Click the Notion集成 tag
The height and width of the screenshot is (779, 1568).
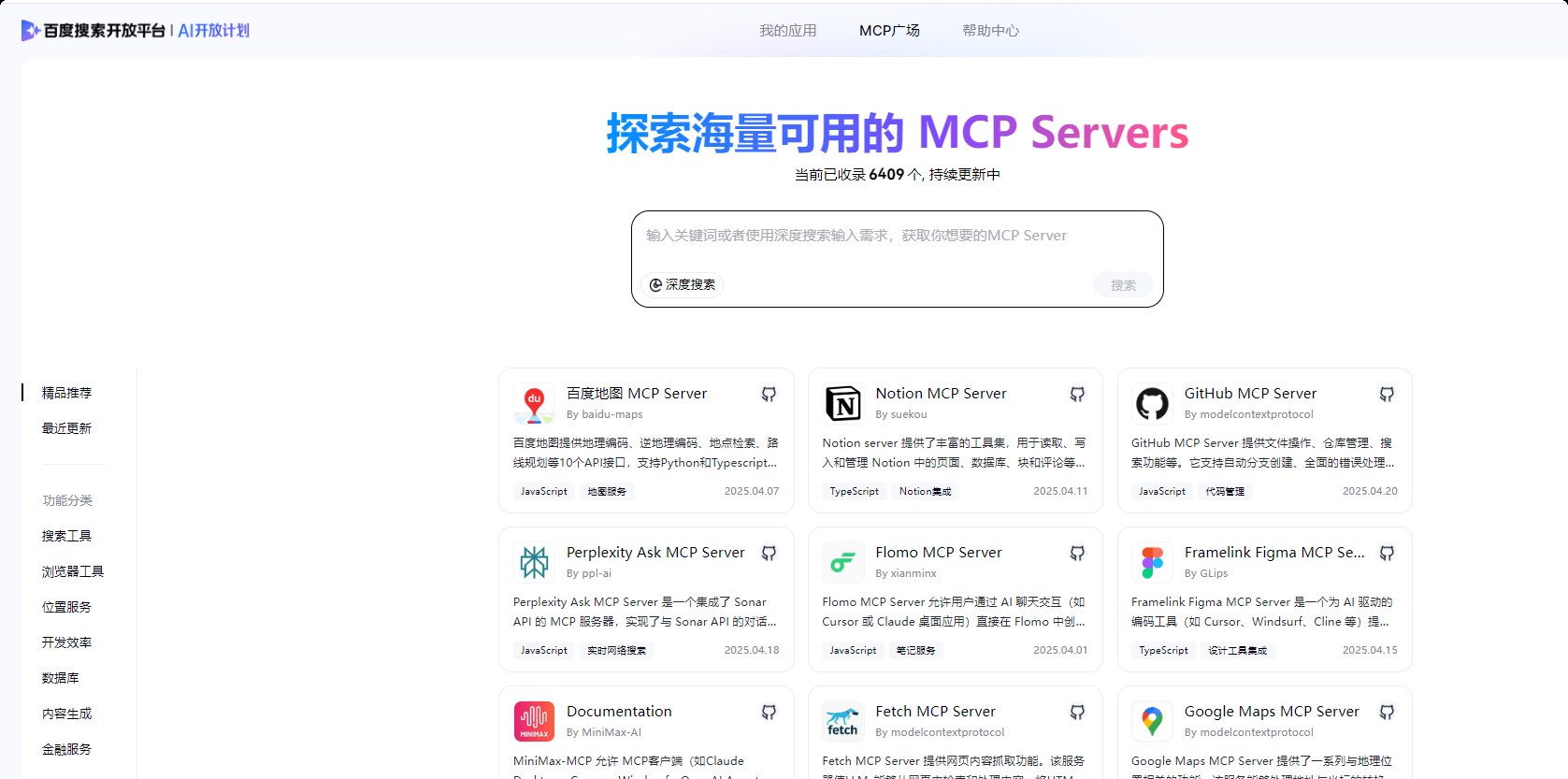(925, 491)
